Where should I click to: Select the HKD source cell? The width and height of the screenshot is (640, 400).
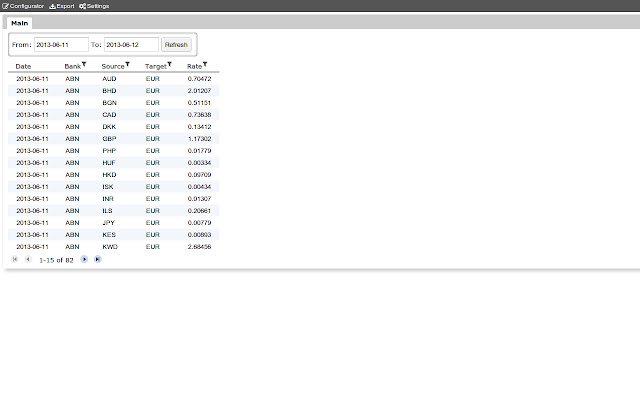click(109, 175)
